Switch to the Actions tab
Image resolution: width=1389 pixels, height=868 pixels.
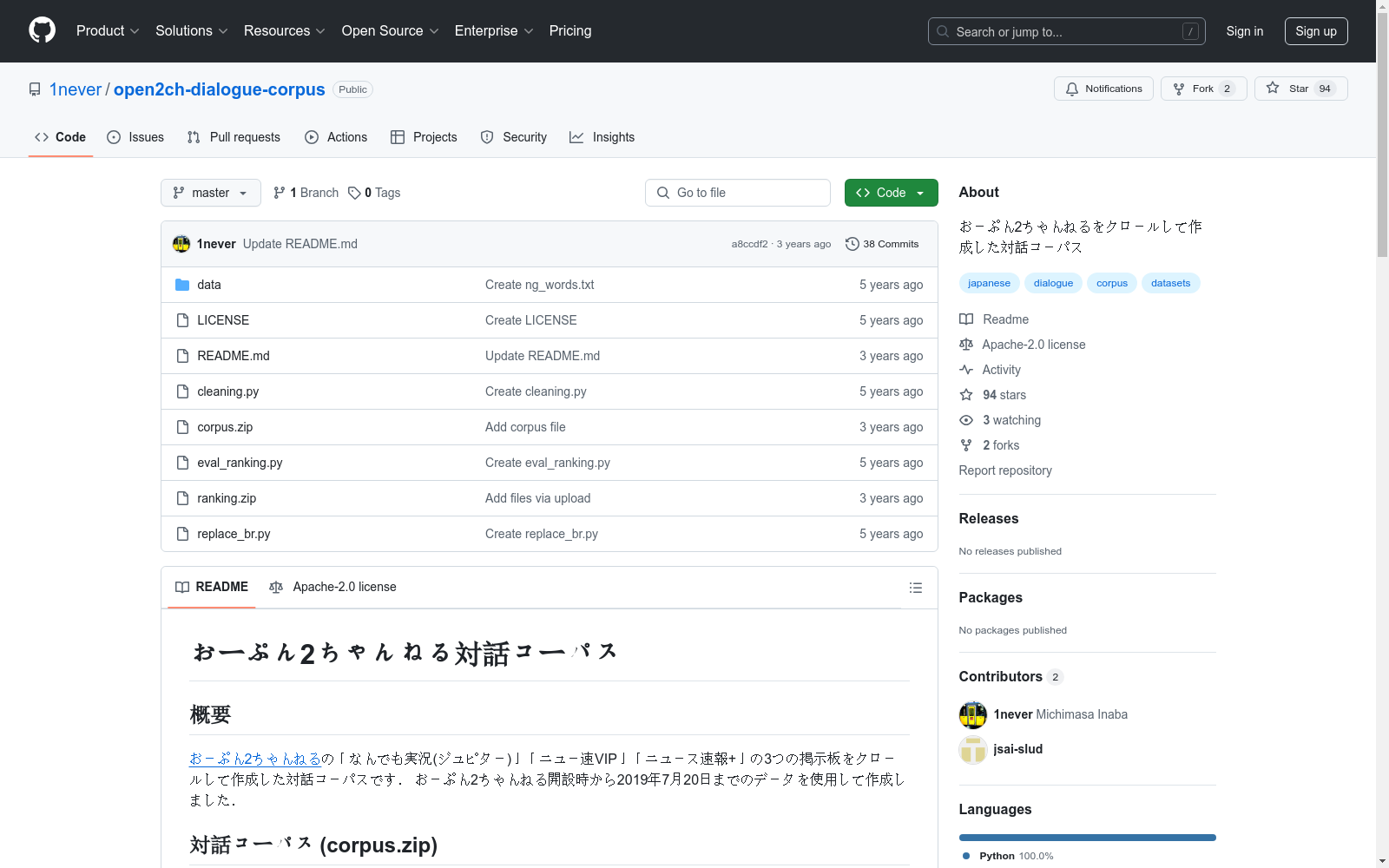coord(336,137)
